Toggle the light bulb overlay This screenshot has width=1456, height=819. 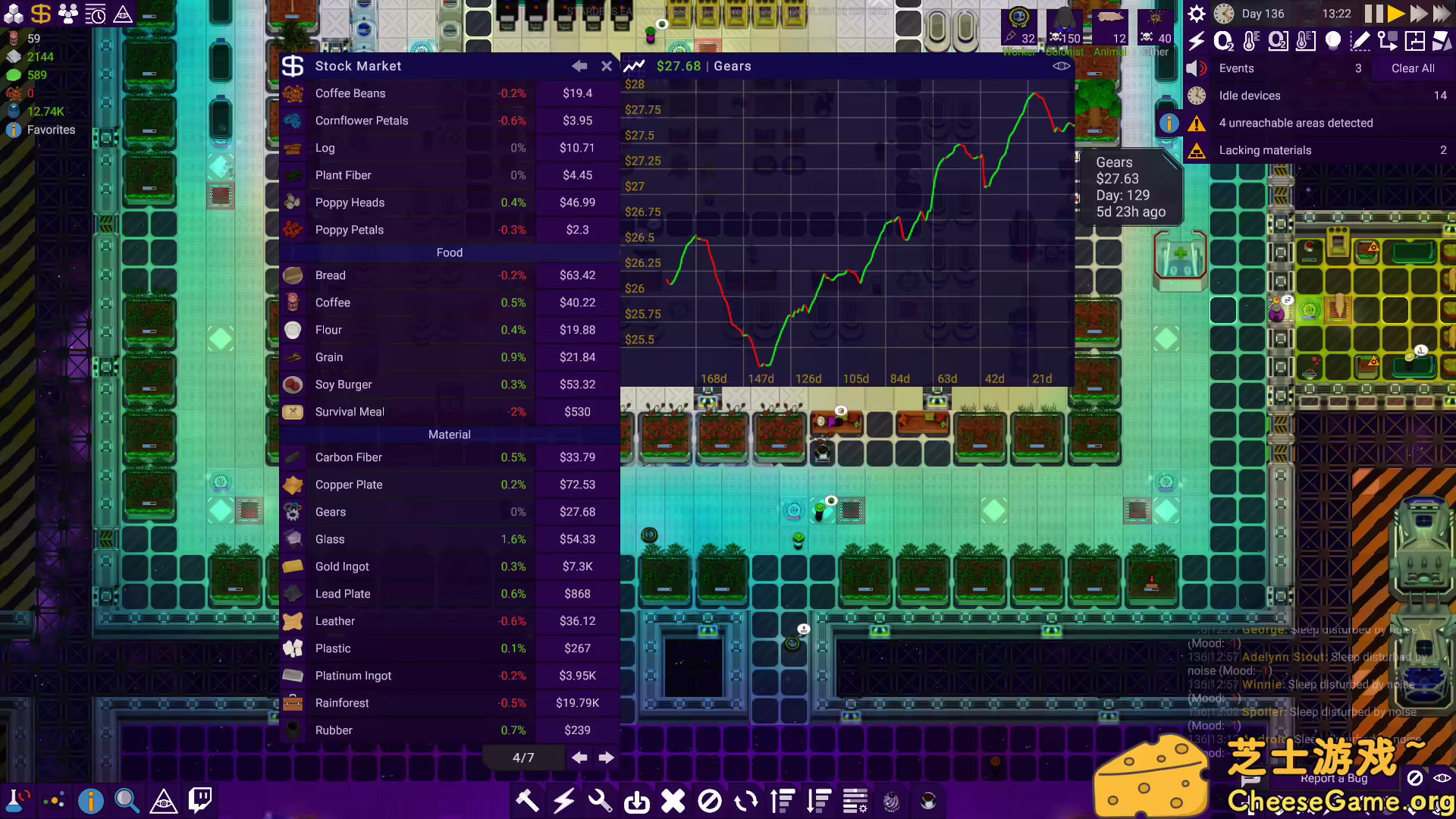1332,41
